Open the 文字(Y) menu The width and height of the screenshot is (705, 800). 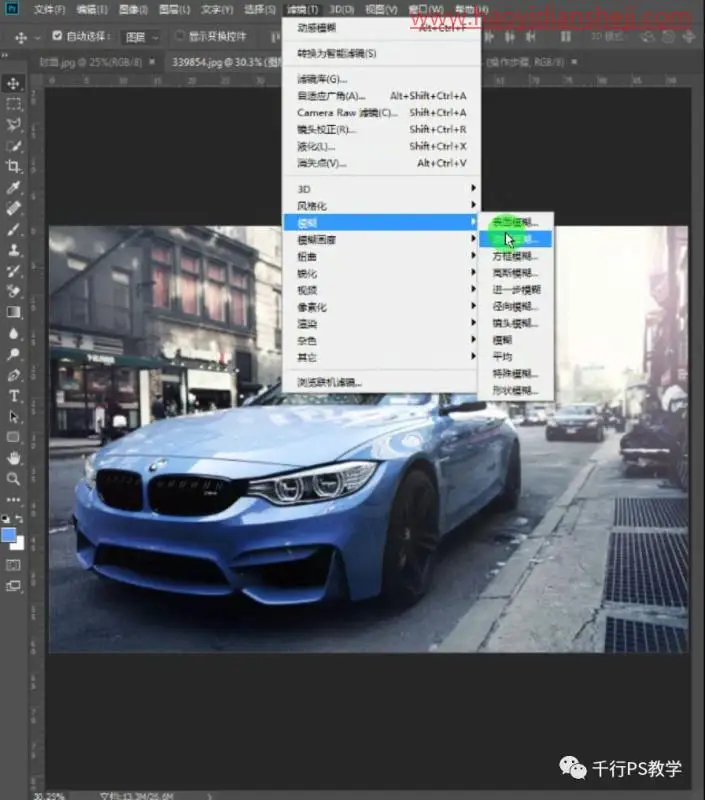tap(217, 9)
